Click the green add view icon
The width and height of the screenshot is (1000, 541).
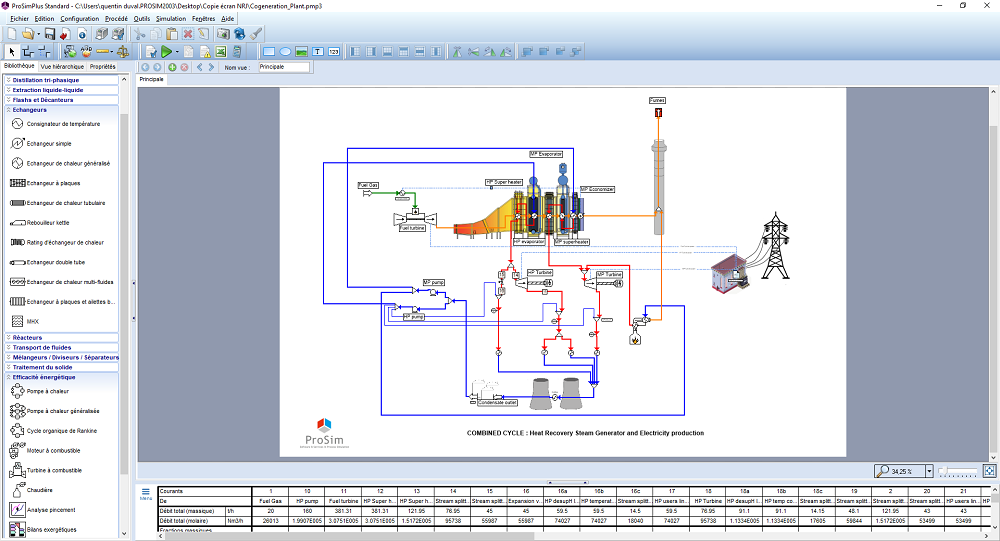tap(171, 67)
